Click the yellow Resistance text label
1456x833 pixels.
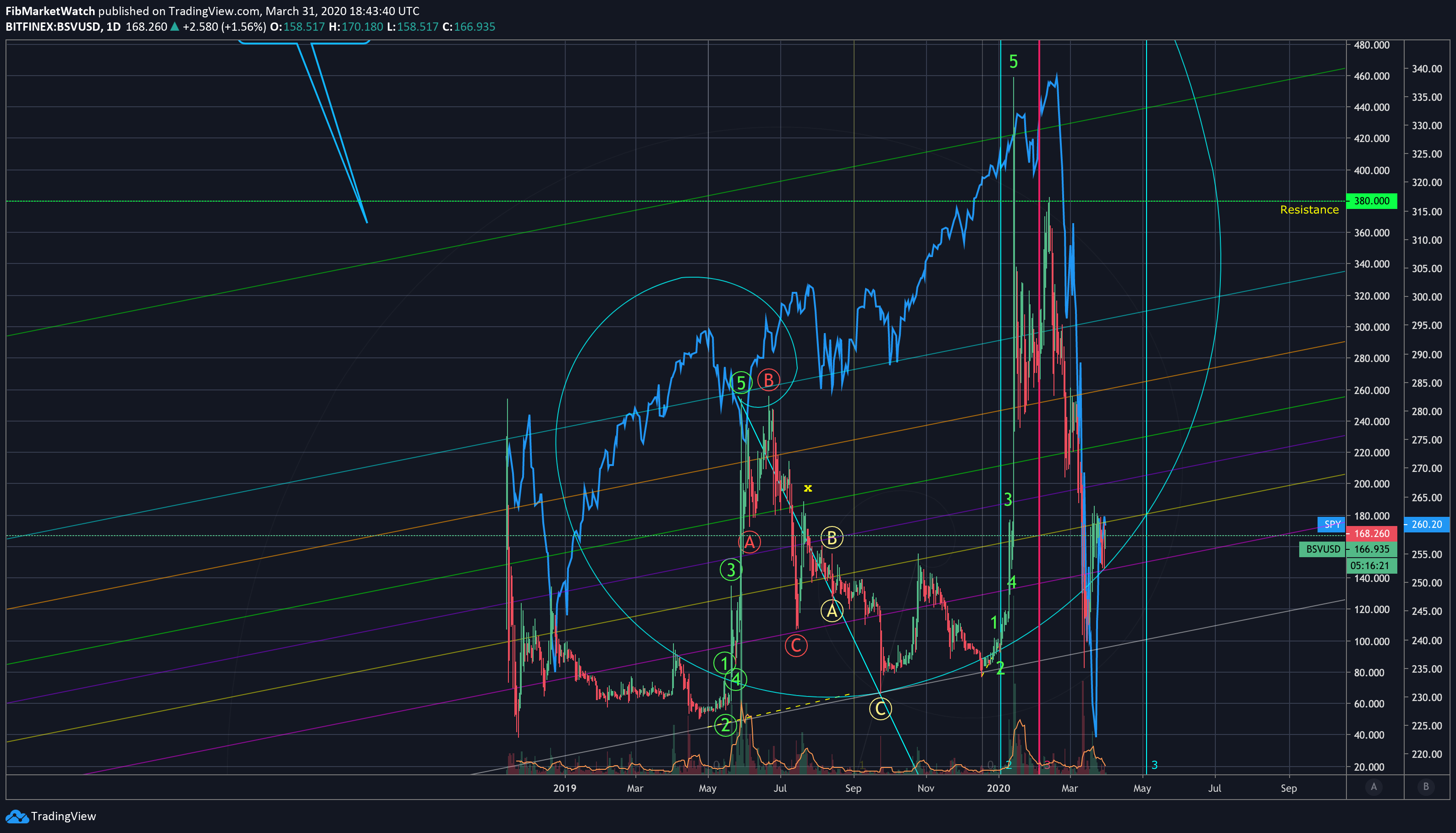pos(1309,210)
